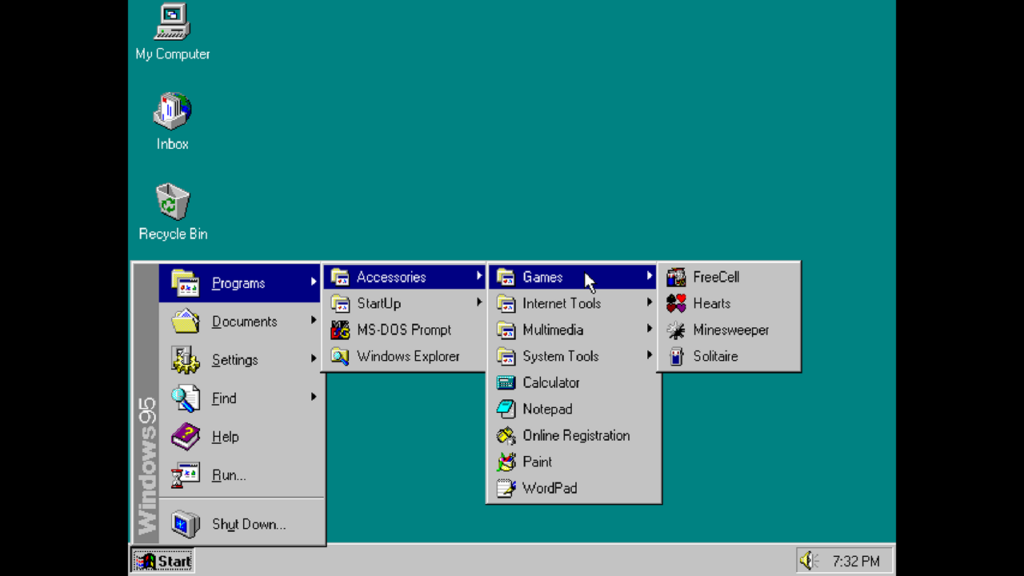
Task: Click the Help book icon
Action: pyautogui.click(x=185, y=436)
